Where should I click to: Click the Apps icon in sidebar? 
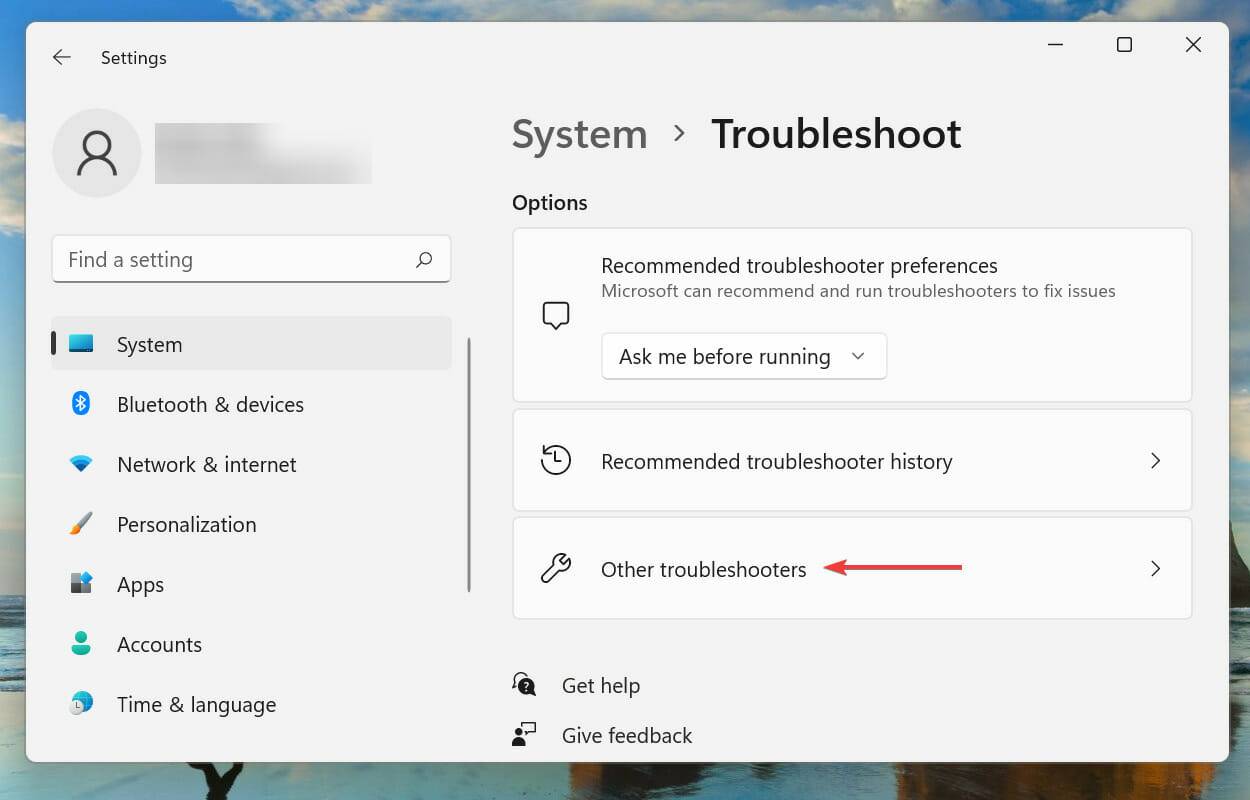81,583
